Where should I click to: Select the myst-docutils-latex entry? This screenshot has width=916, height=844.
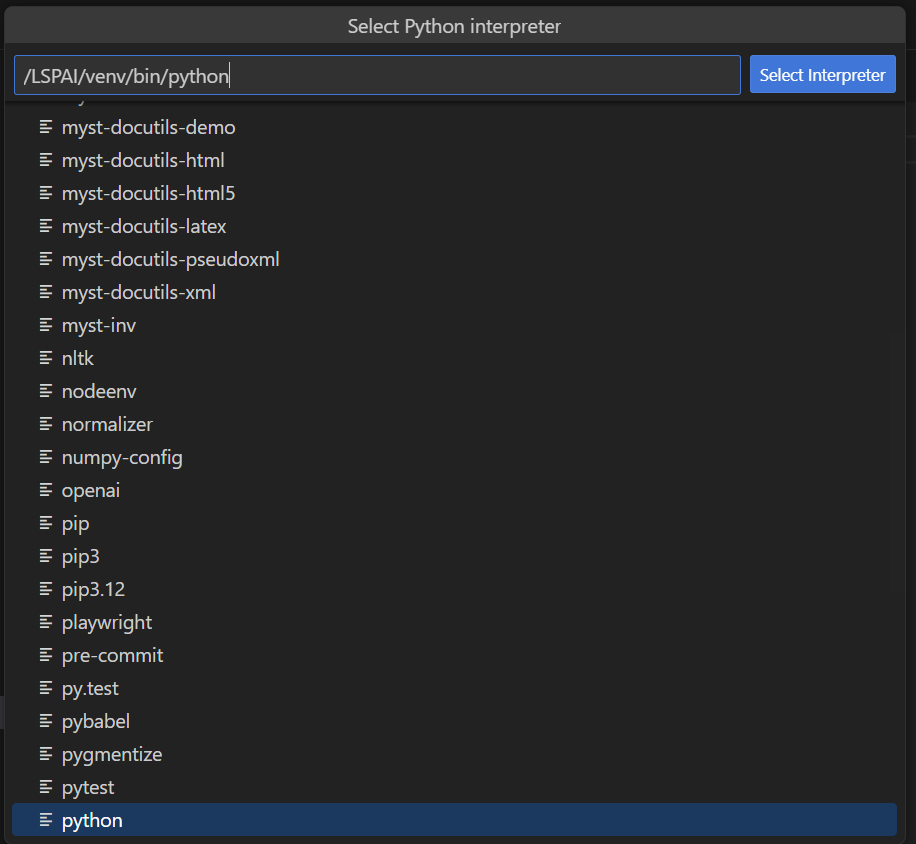144,226
